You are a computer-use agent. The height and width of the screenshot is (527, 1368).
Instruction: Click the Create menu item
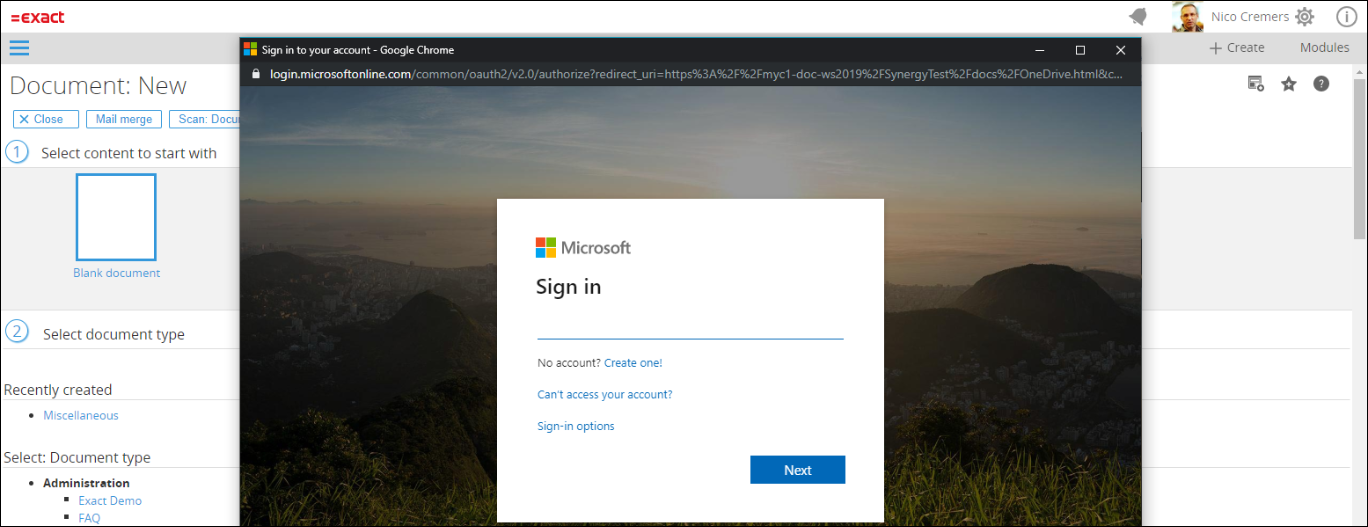(x=1237, y=48)
